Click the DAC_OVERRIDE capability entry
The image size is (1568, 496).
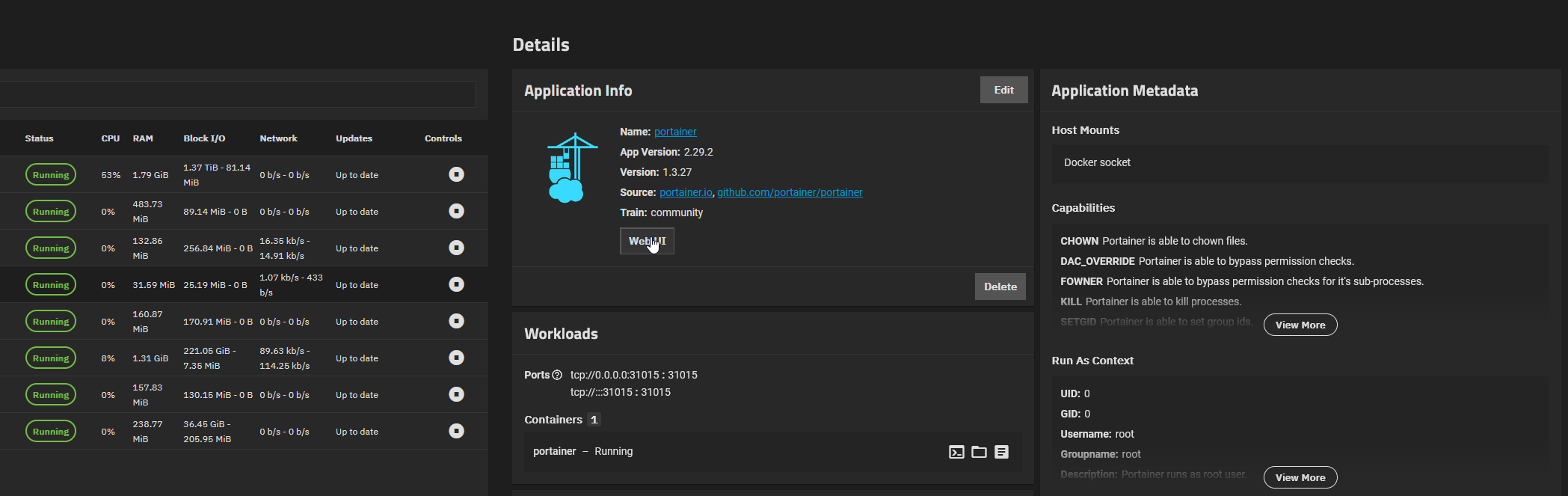pyautogui.click(x=1207, y=261)
